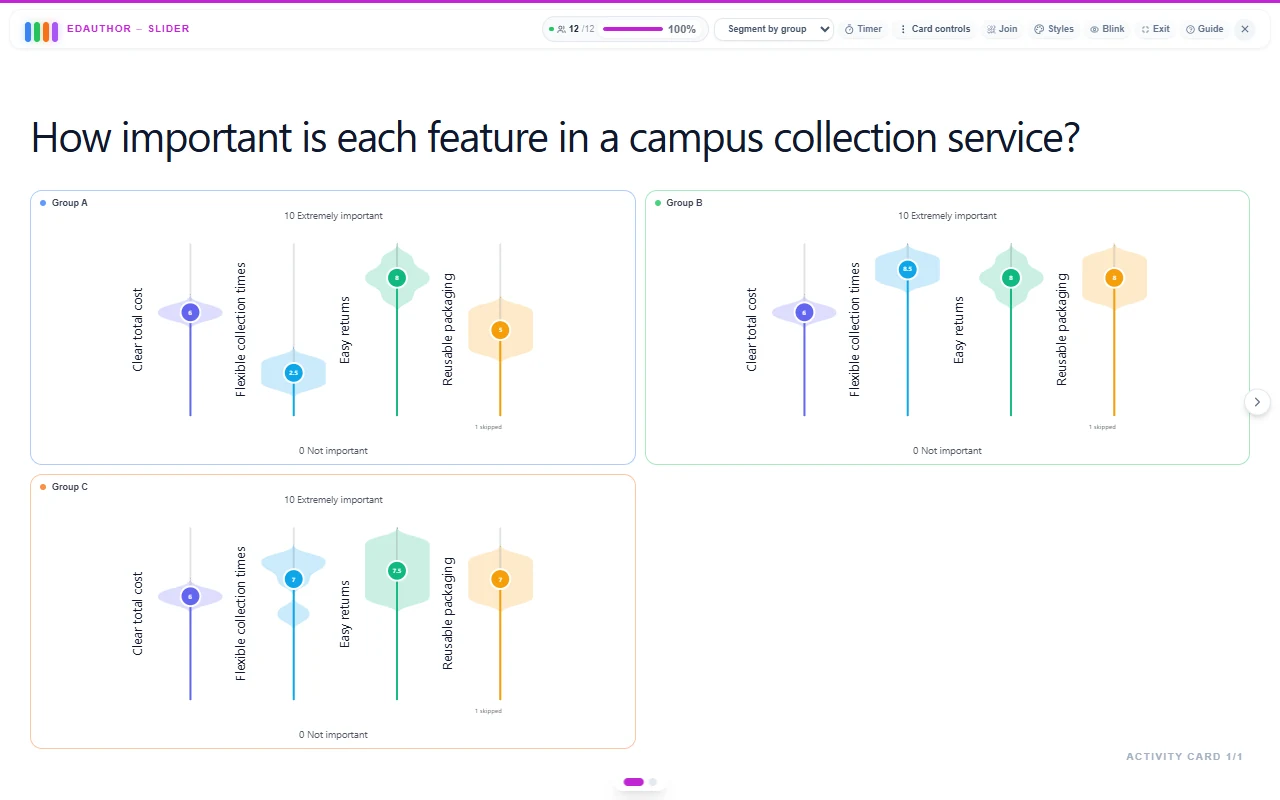This screenshot has height=800, width=1280.
Task: Click Group A's Reusable packaging marker showing 5
Action: [x=501, y=329]
